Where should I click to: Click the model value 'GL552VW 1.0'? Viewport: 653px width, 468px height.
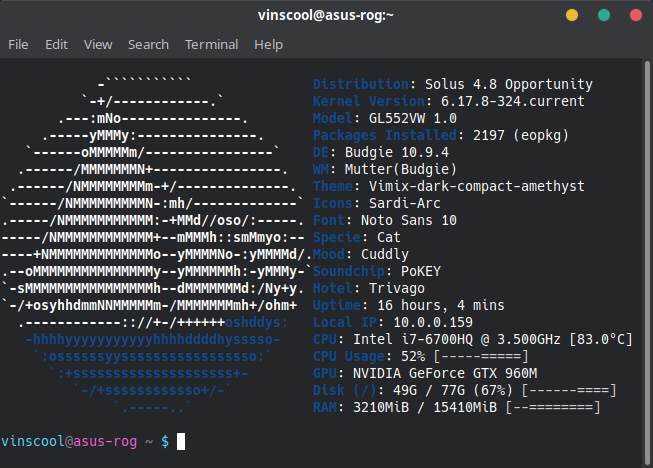click(x=413, y=119)
